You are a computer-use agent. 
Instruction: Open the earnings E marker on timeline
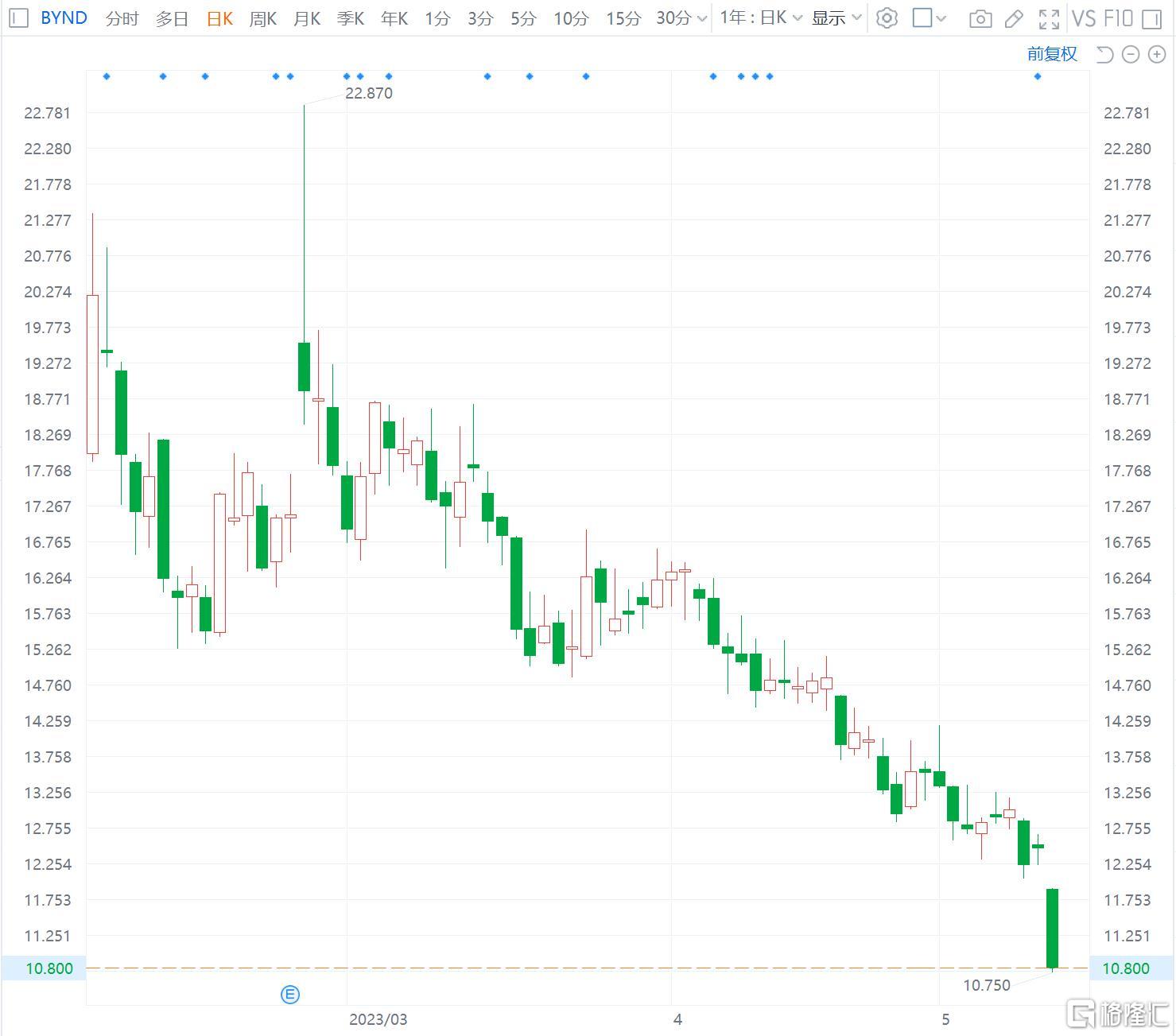[291, 994]
